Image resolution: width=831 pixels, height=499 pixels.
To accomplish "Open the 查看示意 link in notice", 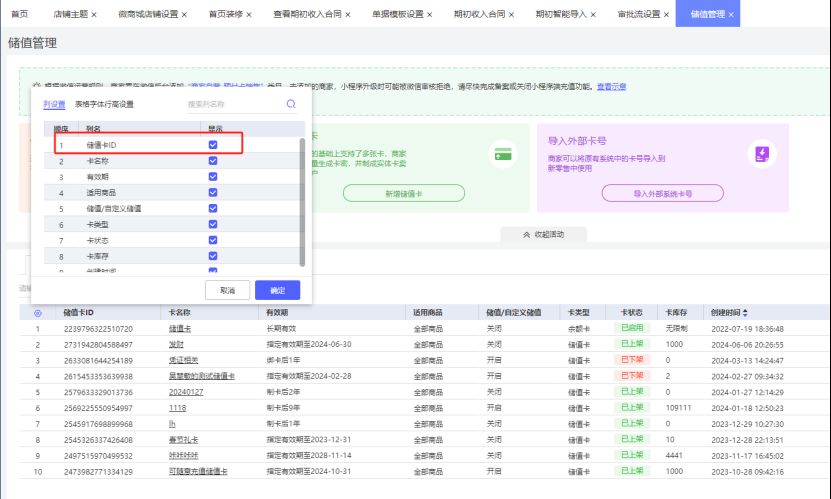I will 612,87.
